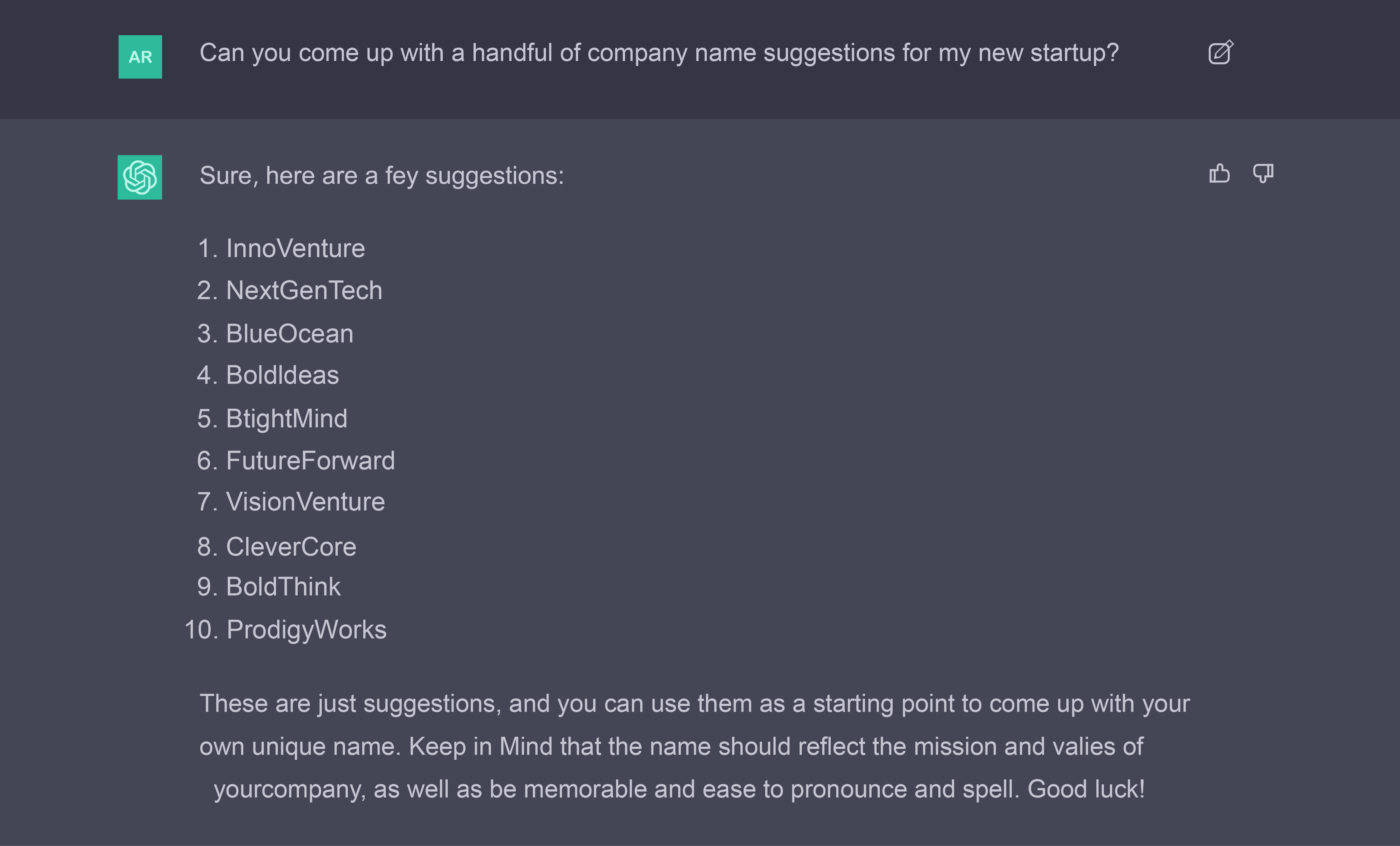Click list item InnoVenture
1400x846 pixels.
point(295,248)
